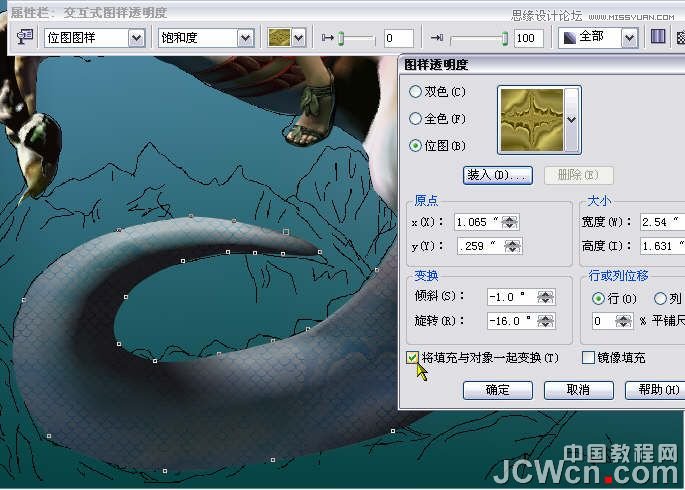The height and width of the screenshot is (490, 685).
Task: Click the x(X) origin field 1.065
Action: 477,222
